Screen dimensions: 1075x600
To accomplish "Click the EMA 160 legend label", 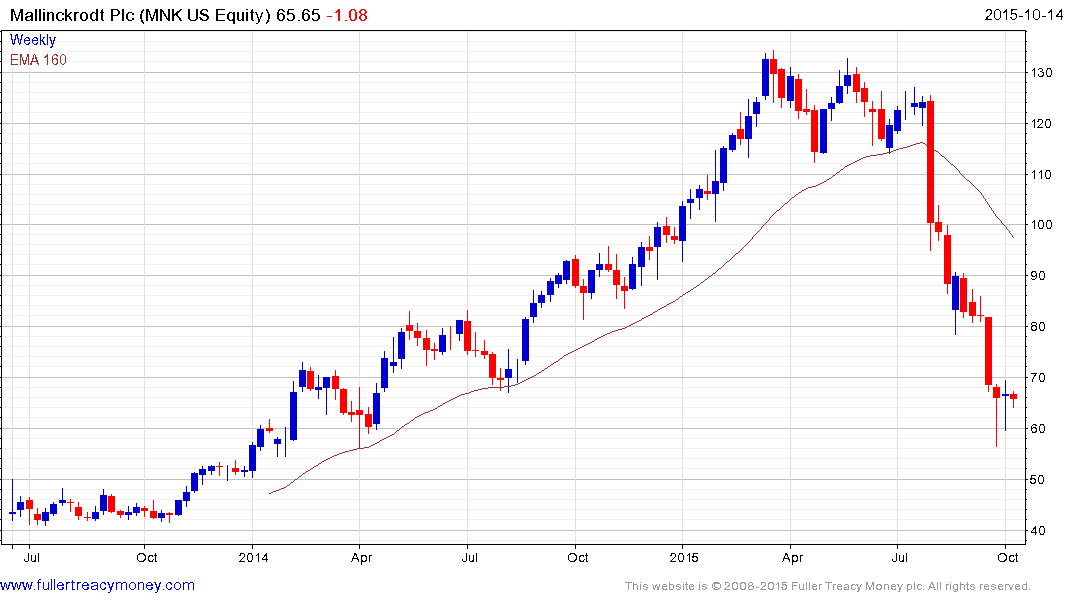I will (x=38, y=60).
